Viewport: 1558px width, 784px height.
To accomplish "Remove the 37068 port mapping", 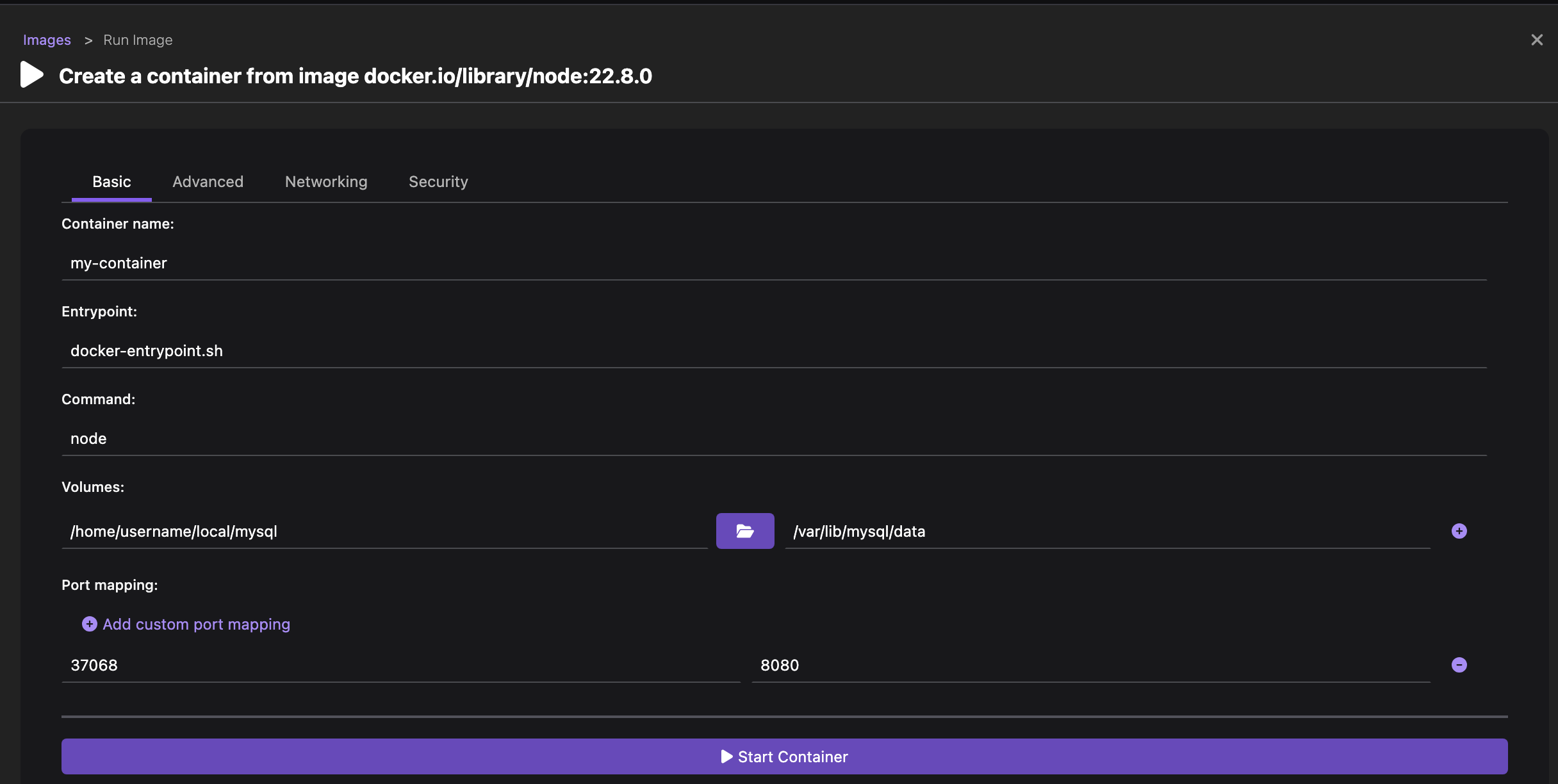I will [x=1459, y=665].
